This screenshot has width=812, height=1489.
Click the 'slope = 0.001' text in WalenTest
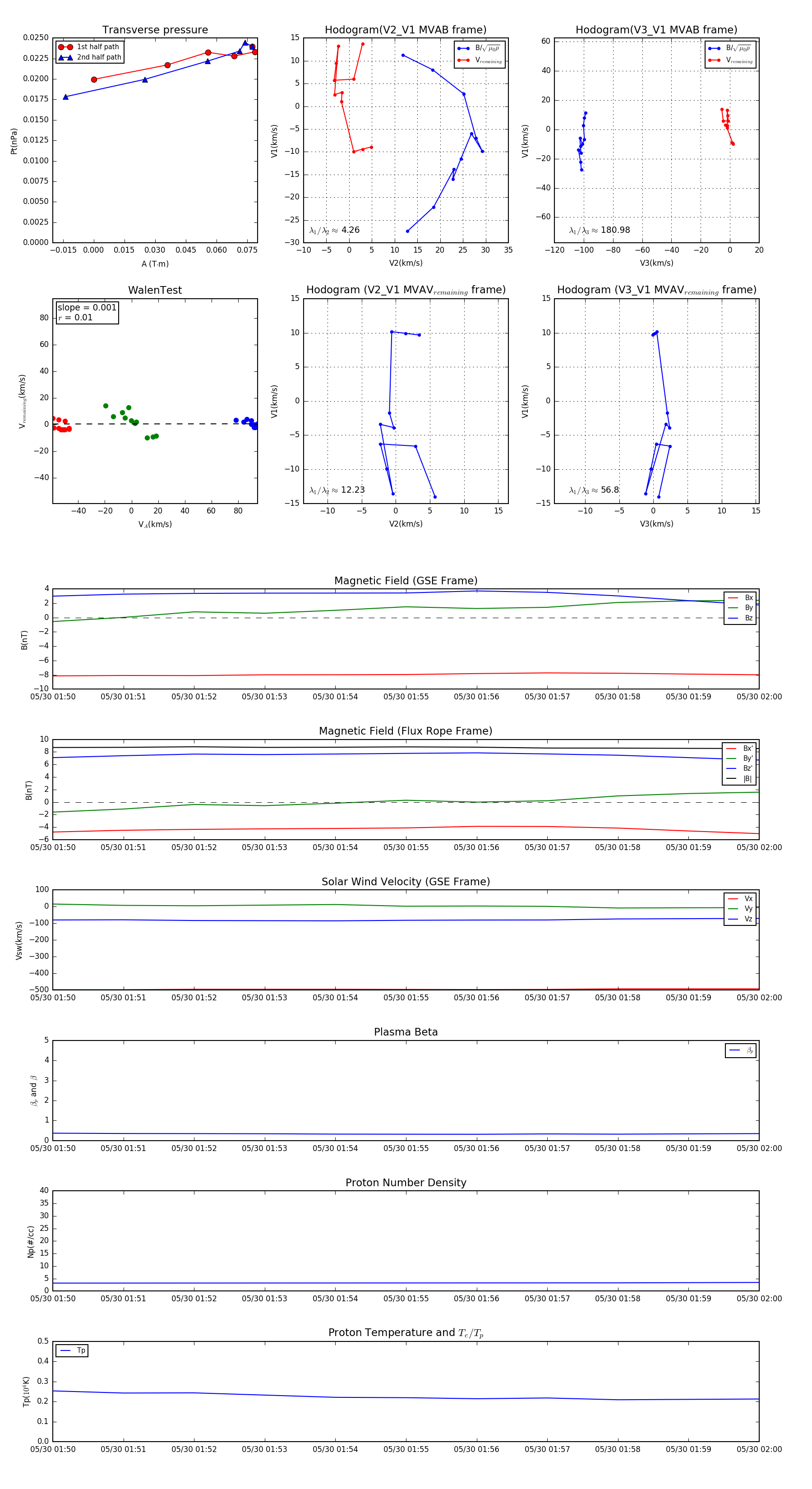coord(87,308)
